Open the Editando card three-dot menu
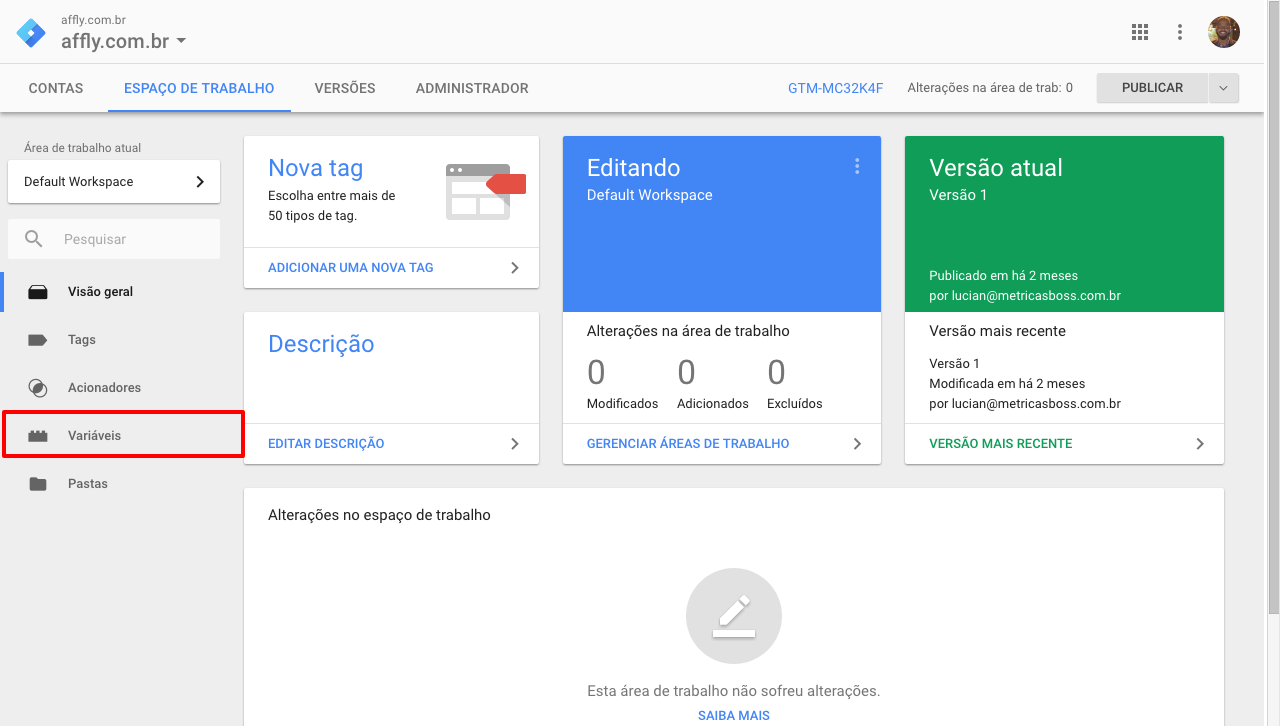 pyautogui.click(x=857, y=167)
